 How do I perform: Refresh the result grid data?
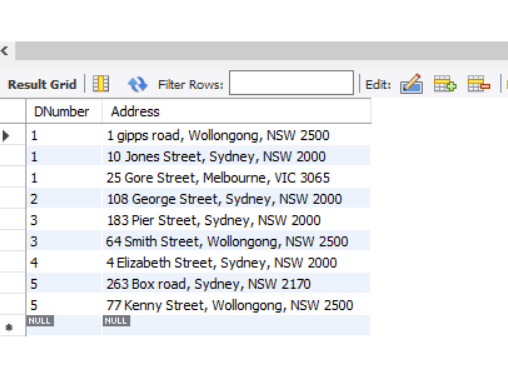click(x=138, y=84)
